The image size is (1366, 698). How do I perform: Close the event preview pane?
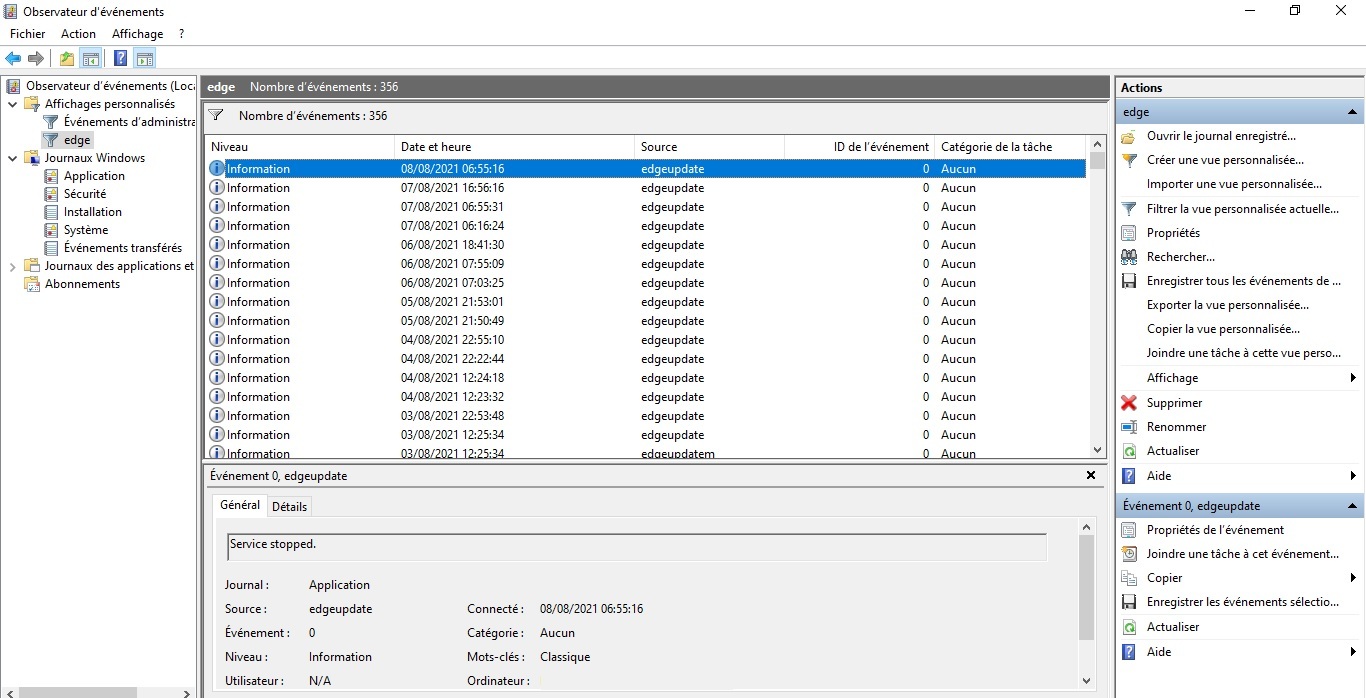click(1090, 476)
